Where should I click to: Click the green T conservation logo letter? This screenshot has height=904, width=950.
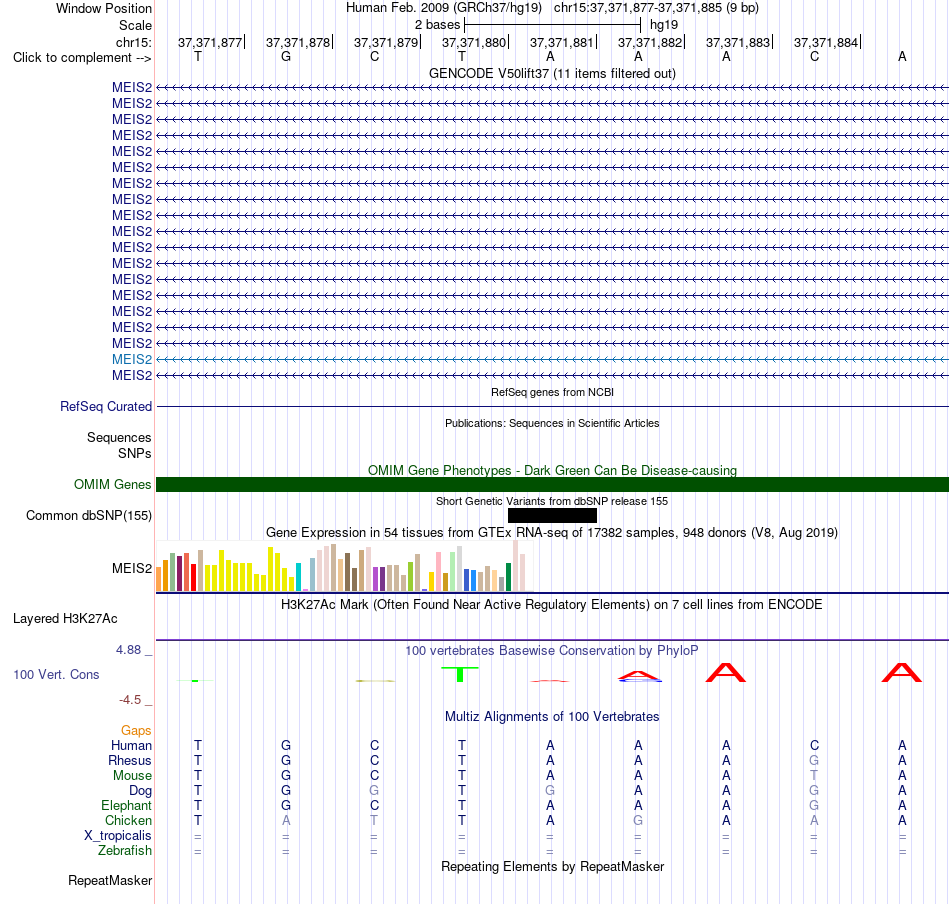click(x=460, y=674)
